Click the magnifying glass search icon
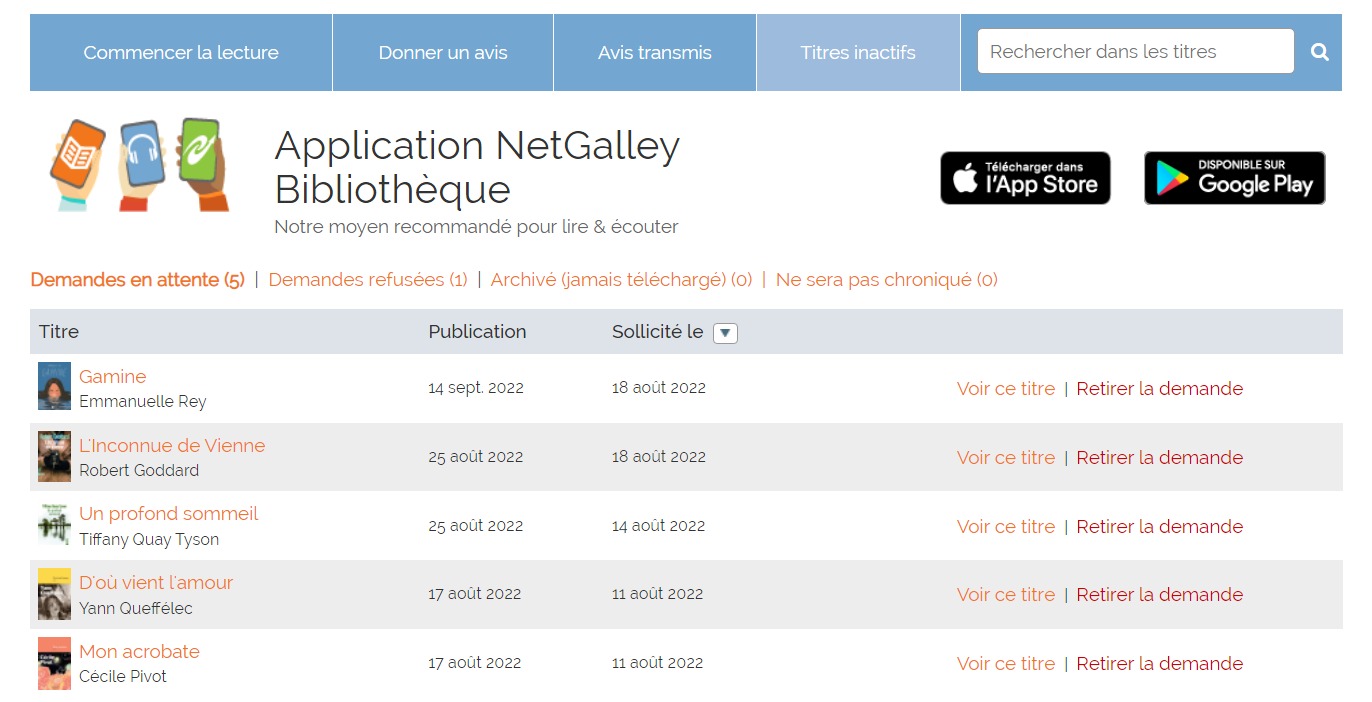The height and width of the screenshot is (702, 1372). click(x=1320, y=52)
